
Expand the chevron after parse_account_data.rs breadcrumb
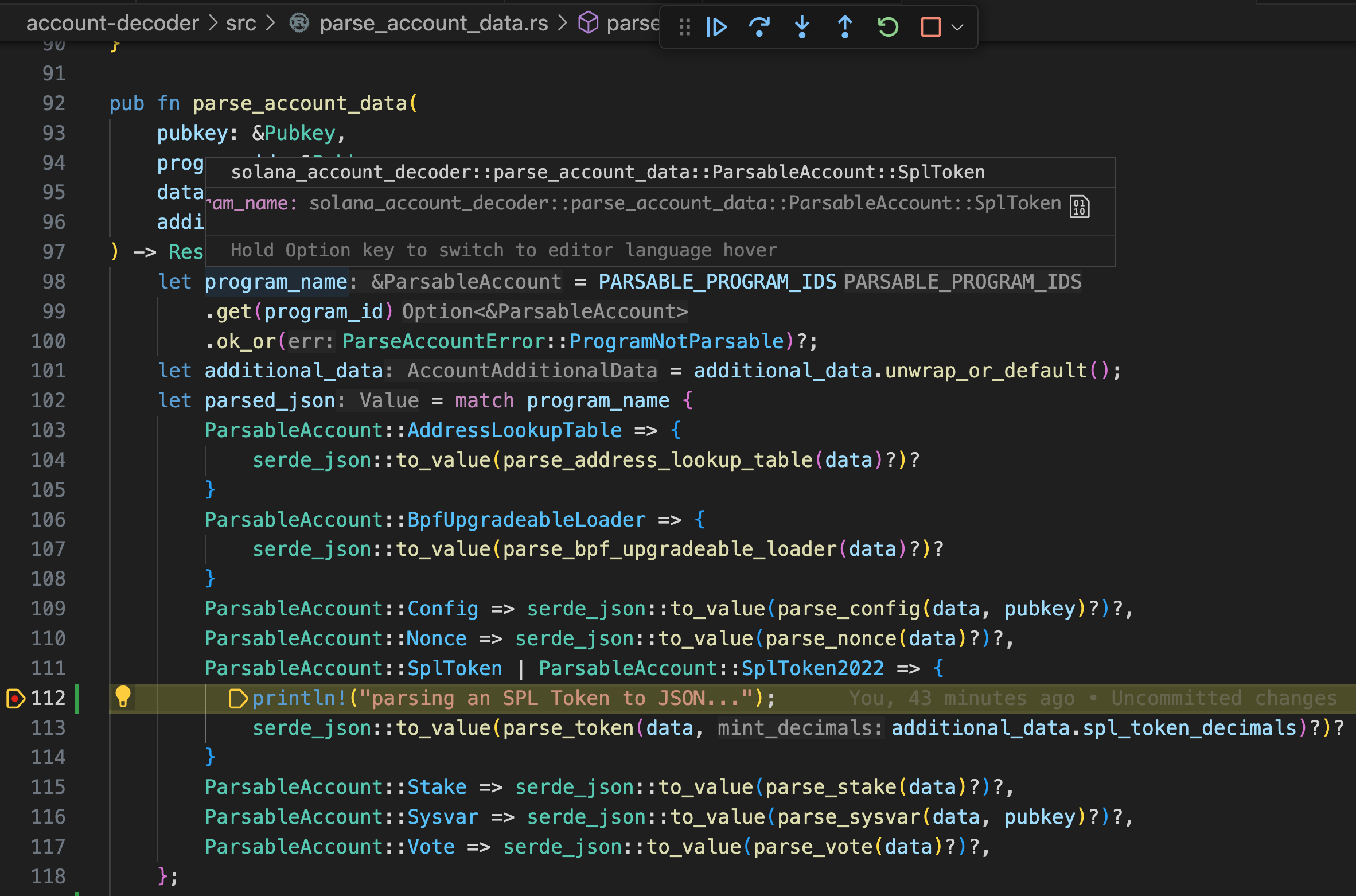tap(563, 23)
